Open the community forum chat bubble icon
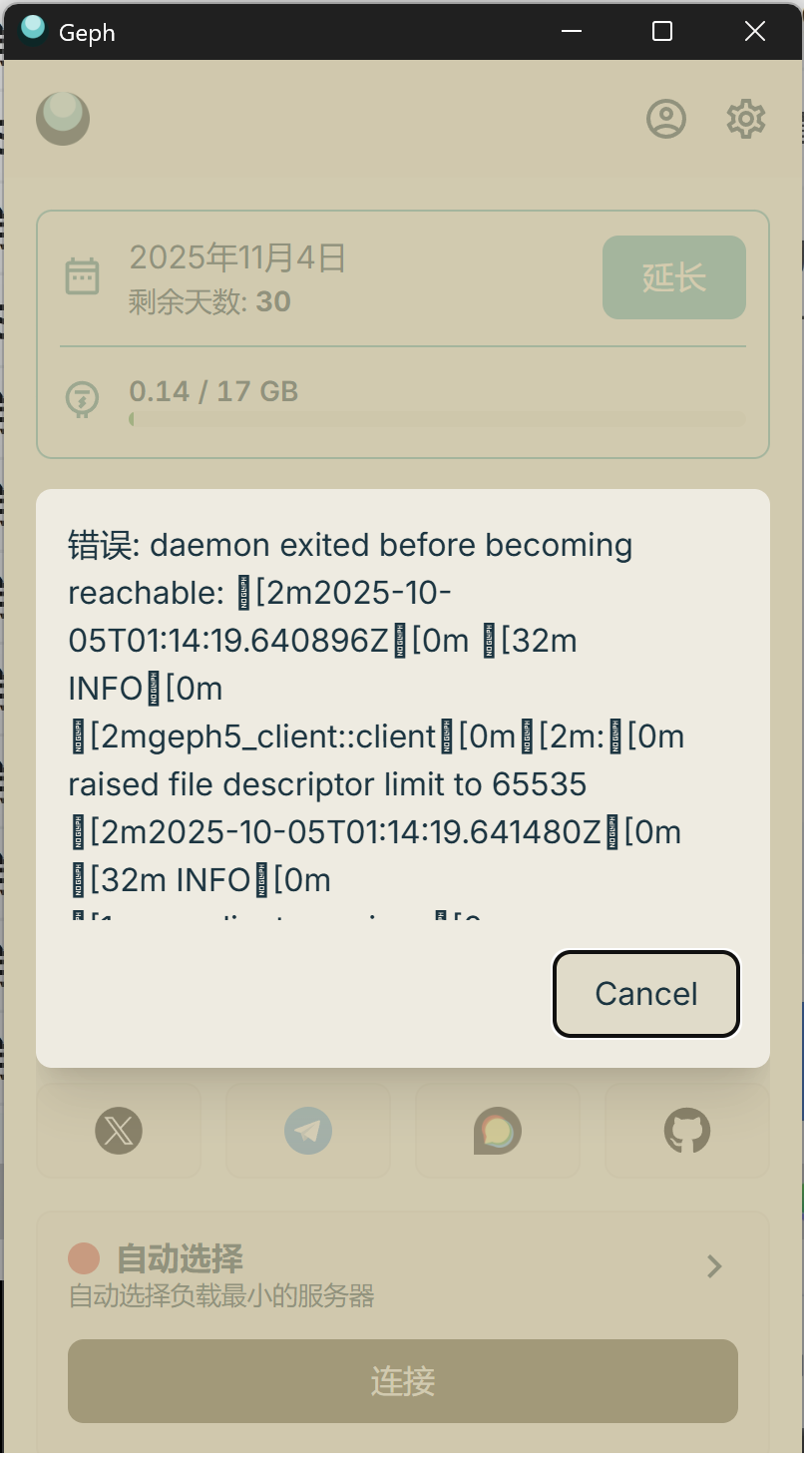The width and height of the screenshot is (812, 1472). tap(498, 1131)
